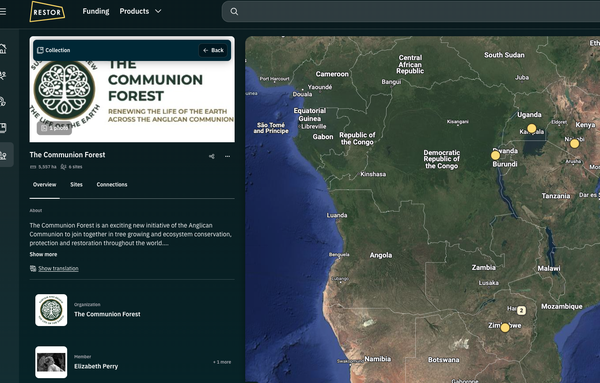Select the map sites icon in sidebar

tap(3, 155)
